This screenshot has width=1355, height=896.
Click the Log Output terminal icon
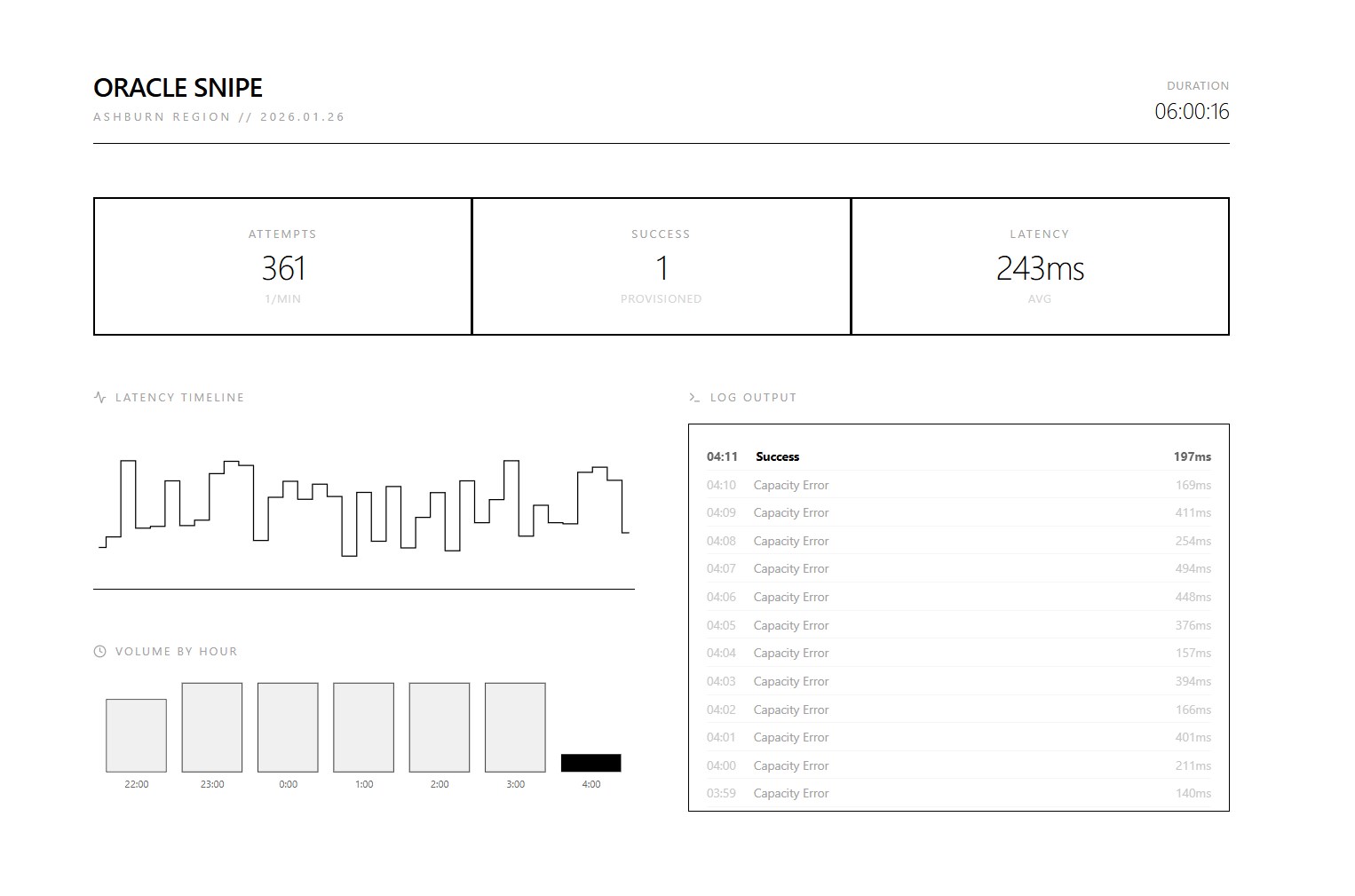tap(694, 398)
